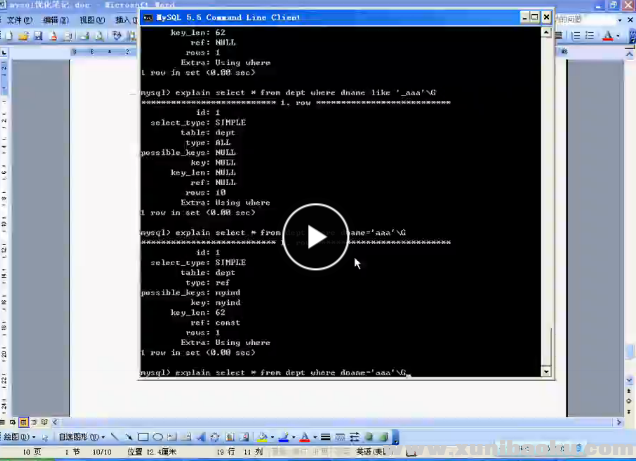Viewport: 636px width, 461px height.
Task: Click the Save icon in Word toolbar
Action: (37, 35)
